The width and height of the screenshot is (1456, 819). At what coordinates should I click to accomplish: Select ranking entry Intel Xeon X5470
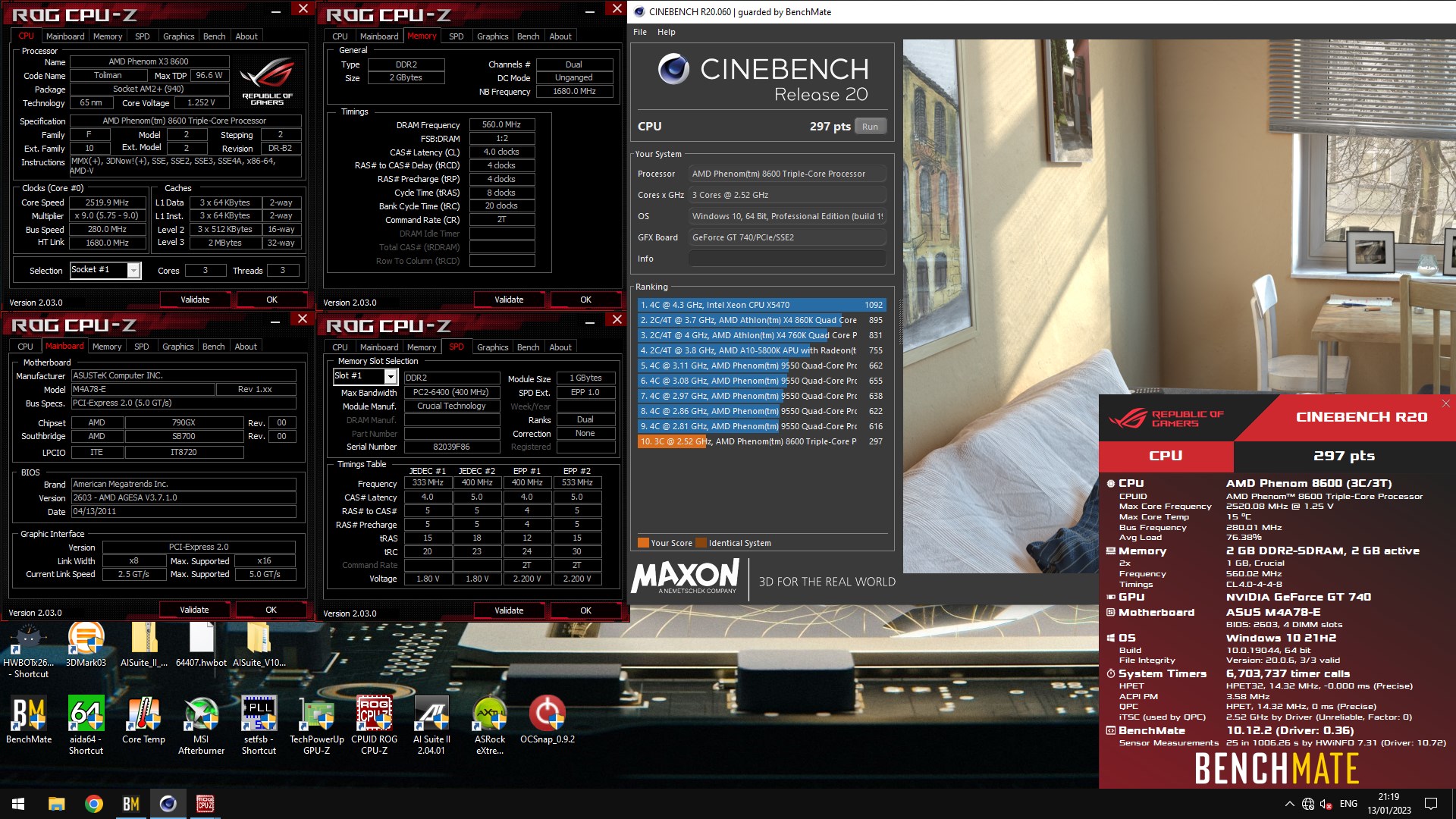[x=761, y=305]
